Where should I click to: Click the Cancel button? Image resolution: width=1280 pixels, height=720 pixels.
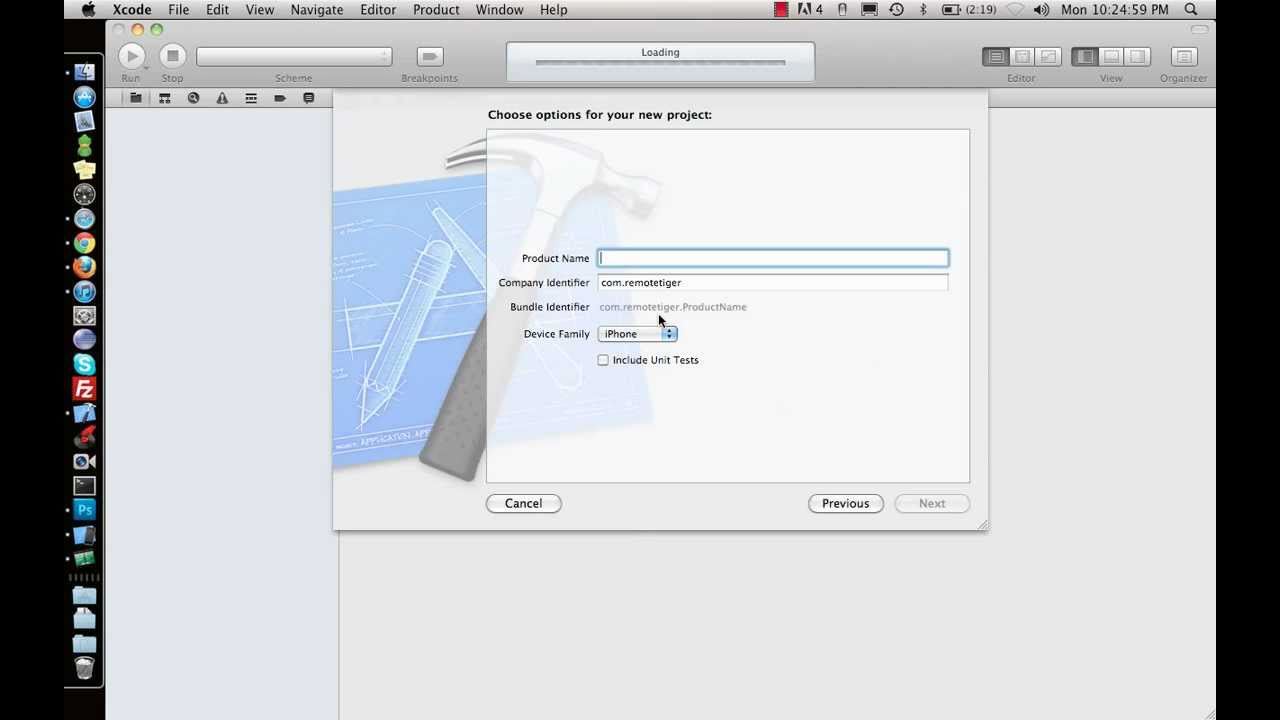tap(524, 504)
